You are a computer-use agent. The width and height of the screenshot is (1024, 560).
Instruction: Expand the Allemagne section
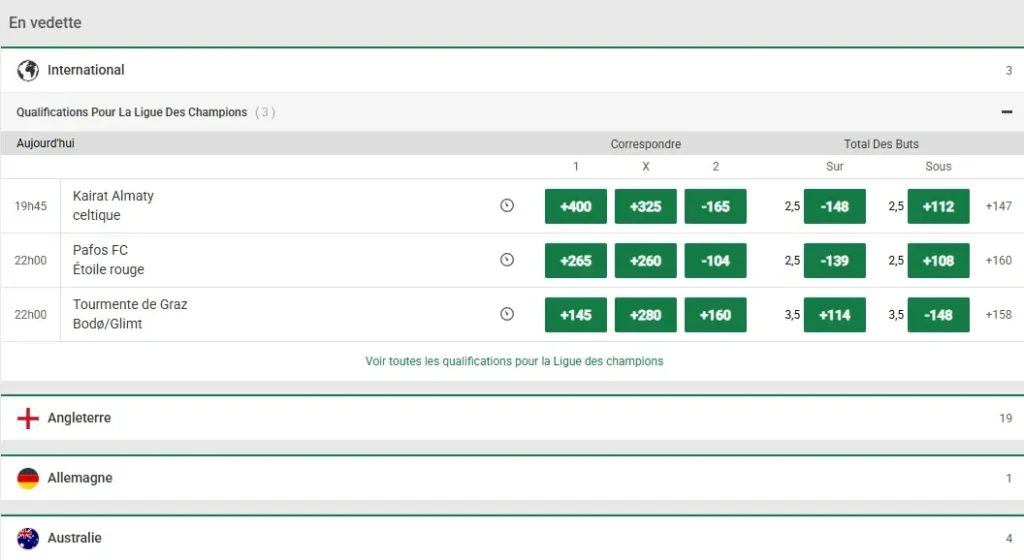click(x=512, y=478)
